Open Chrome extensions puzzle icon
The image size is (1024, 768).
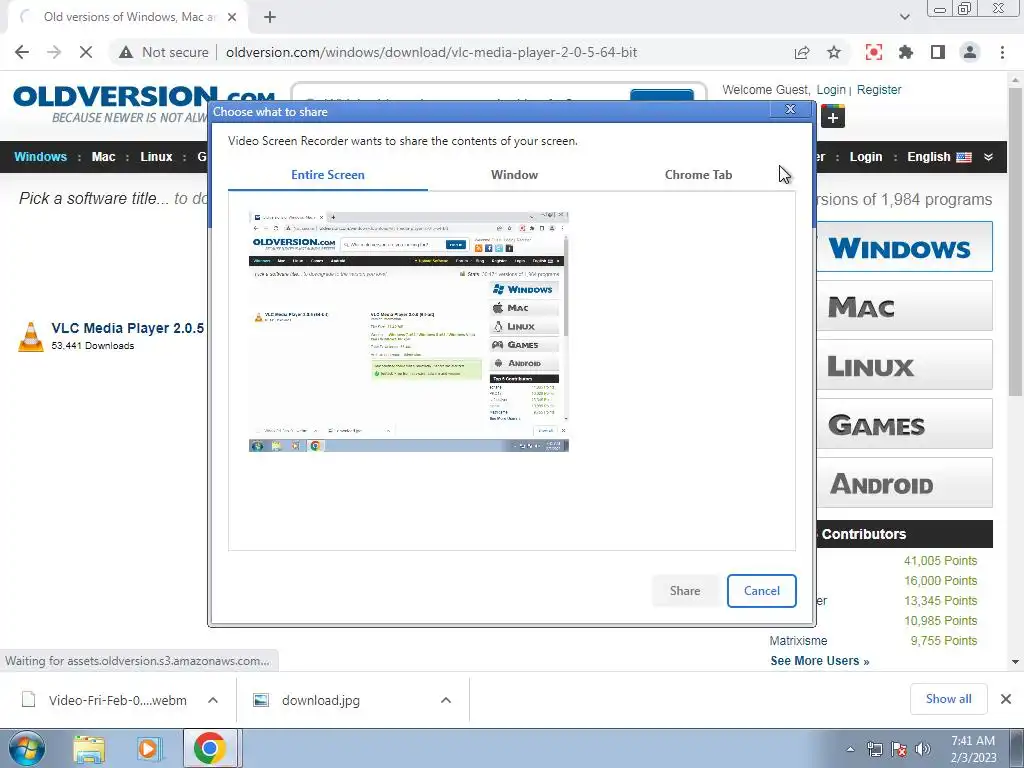(x=906, y=52)
